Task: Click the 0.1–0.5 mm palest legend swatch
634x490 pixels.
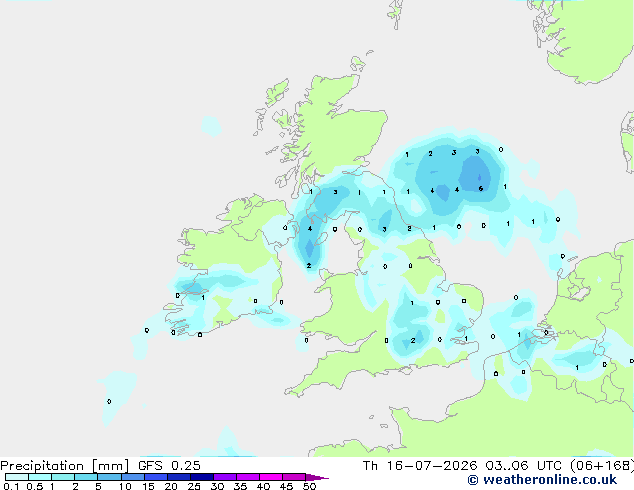Action: click(x=17, y=477)
